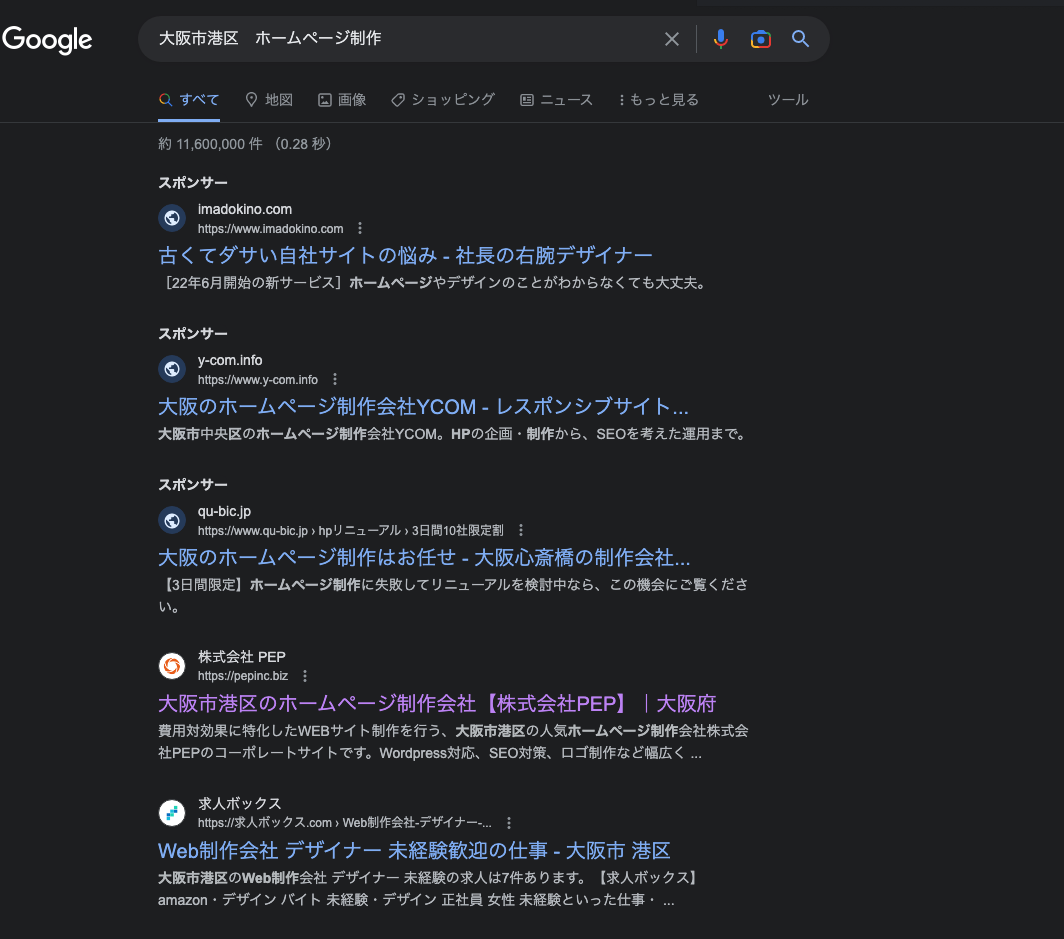Select the すべて tab

coord(189,100)
